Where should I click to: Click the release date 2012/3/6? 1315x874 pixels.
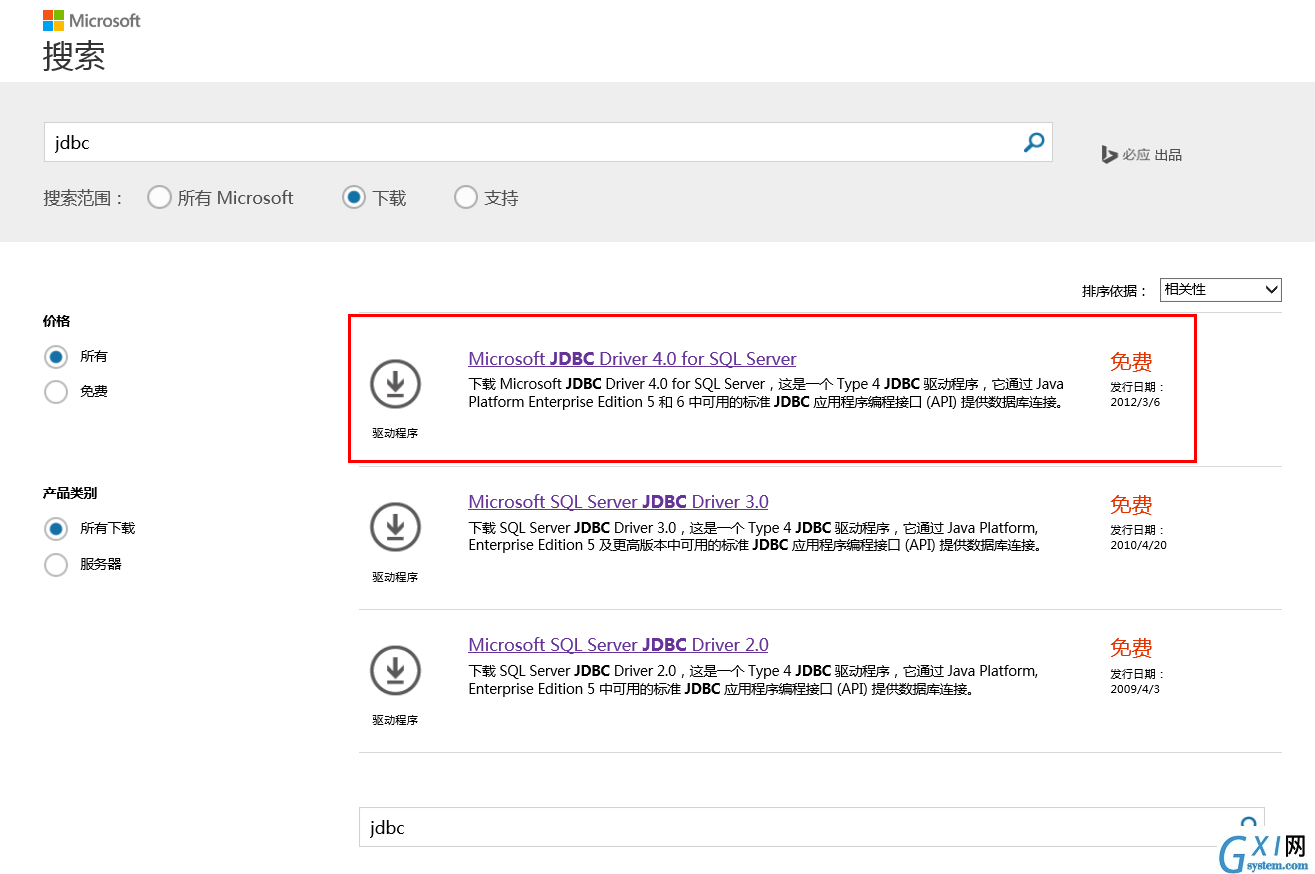coord(1135,402)
